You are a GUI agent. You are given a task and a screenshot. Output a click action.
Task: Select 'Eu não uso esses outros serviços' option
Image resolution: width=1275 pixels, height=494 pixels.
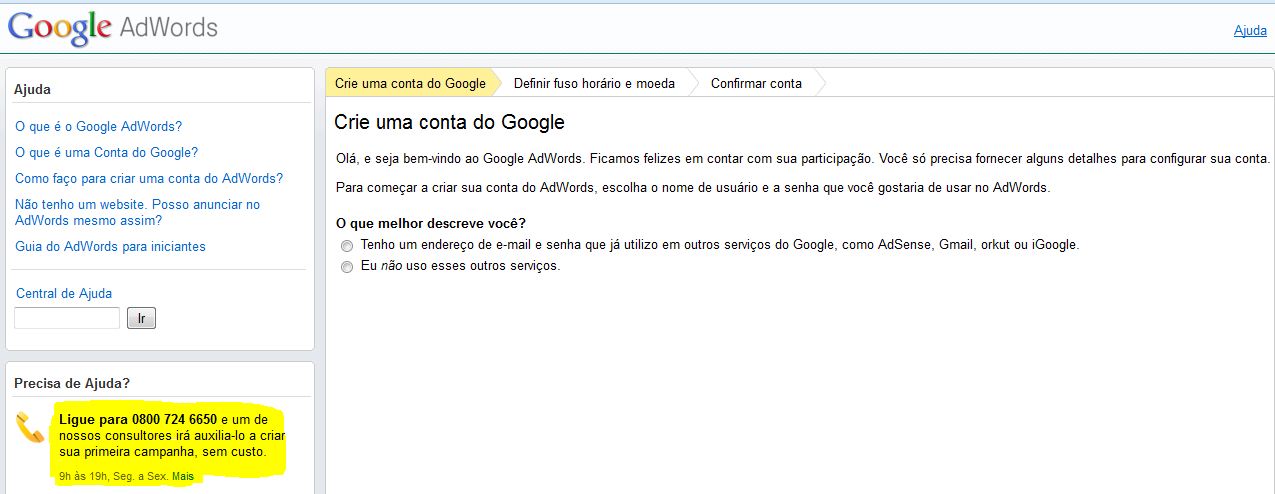pos(347,267)
